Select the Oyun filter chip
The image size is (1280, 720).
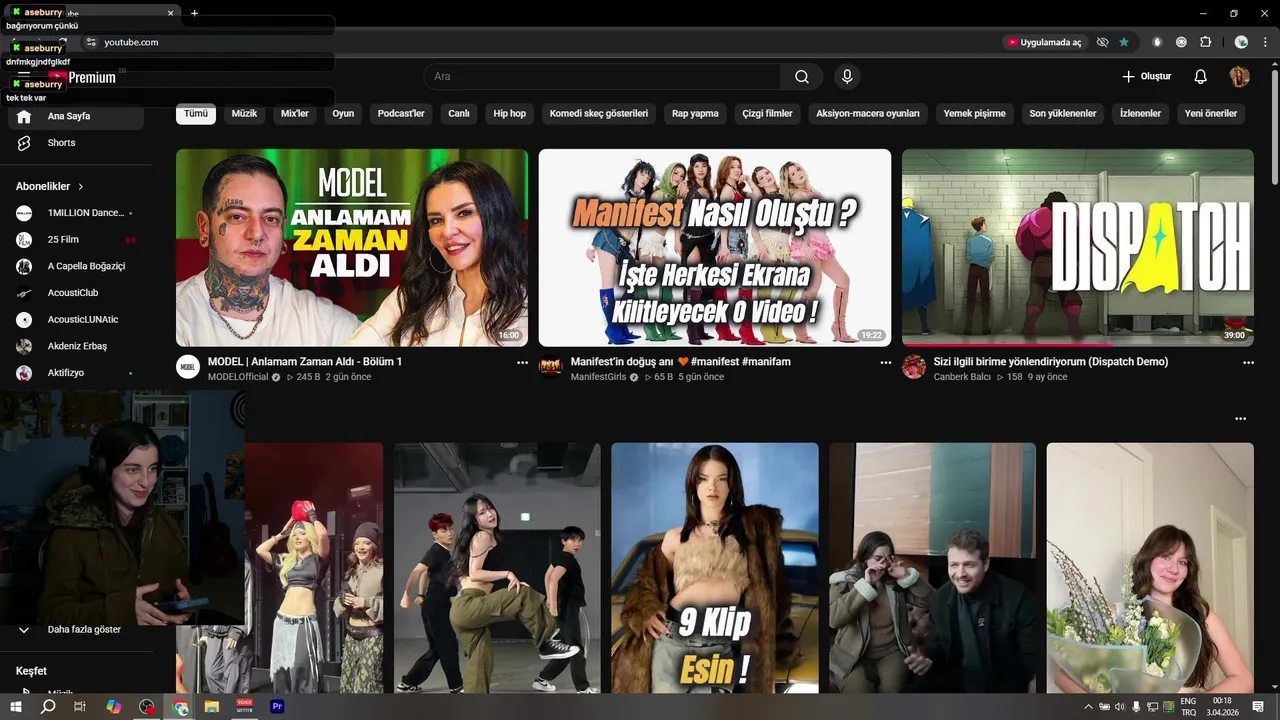343,114
